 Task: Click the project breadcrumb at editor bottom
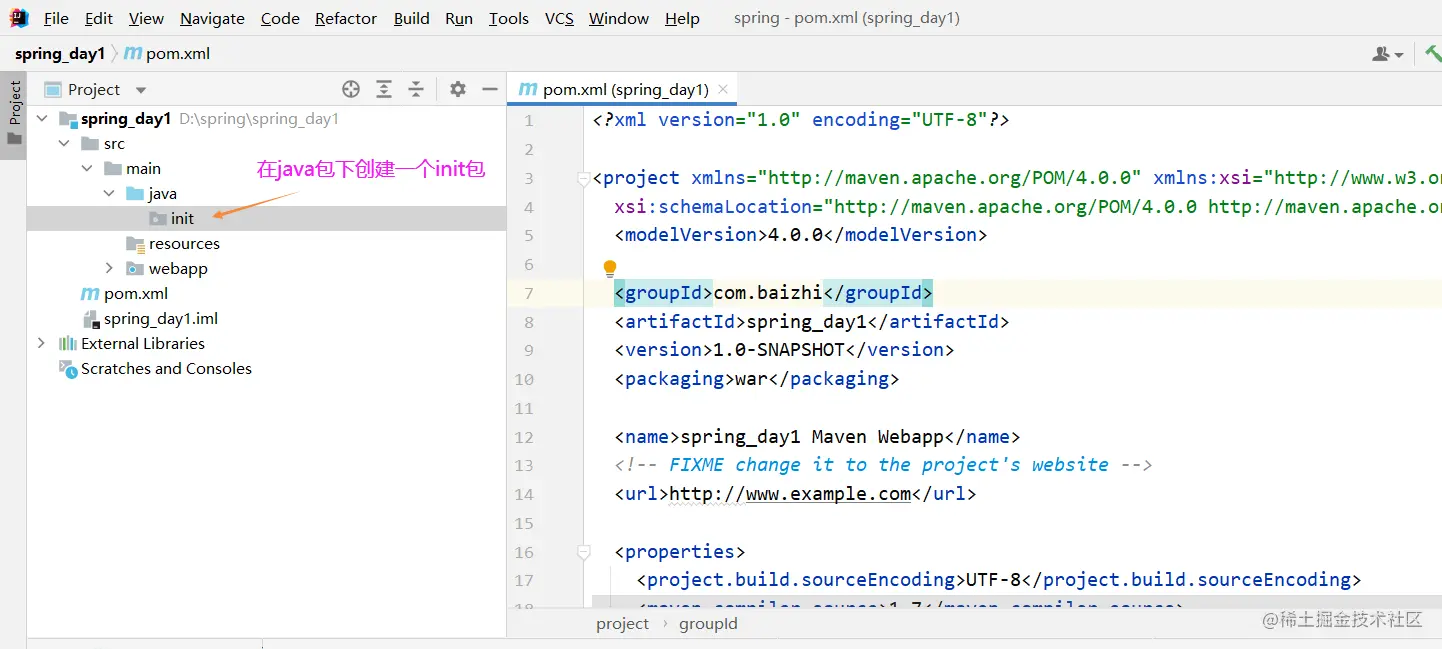tap(623, 623)
